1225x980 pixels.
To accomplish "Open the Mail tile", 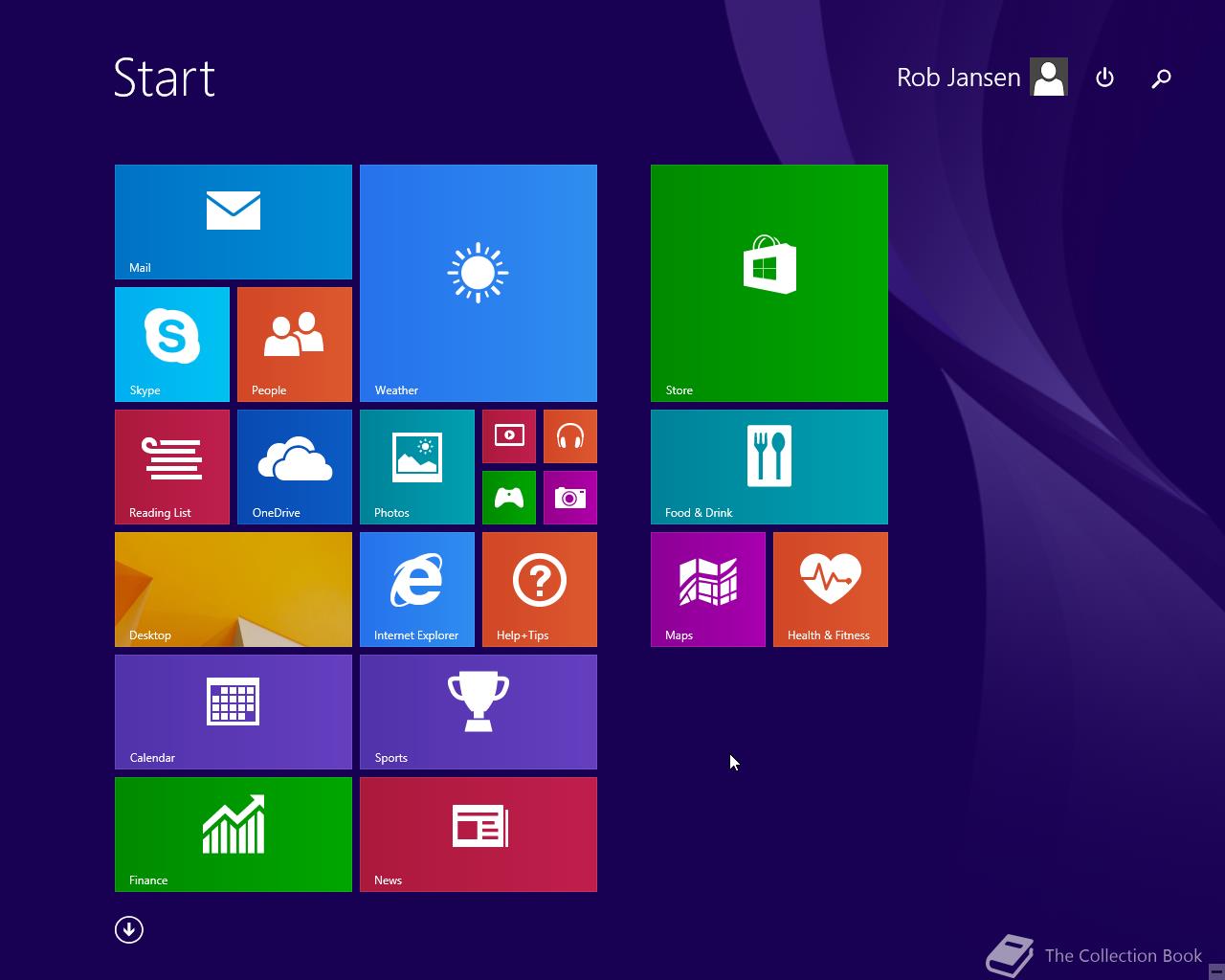I will 234,222.
